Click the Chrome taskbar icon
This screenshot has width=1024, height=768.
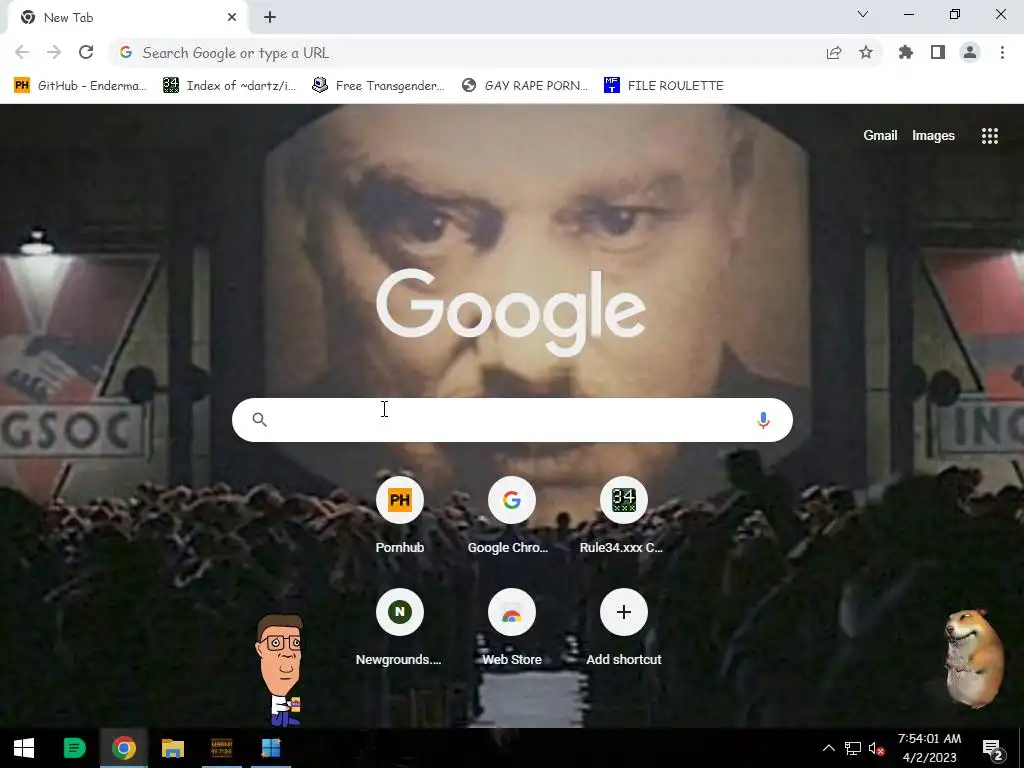tap(123, 748)
